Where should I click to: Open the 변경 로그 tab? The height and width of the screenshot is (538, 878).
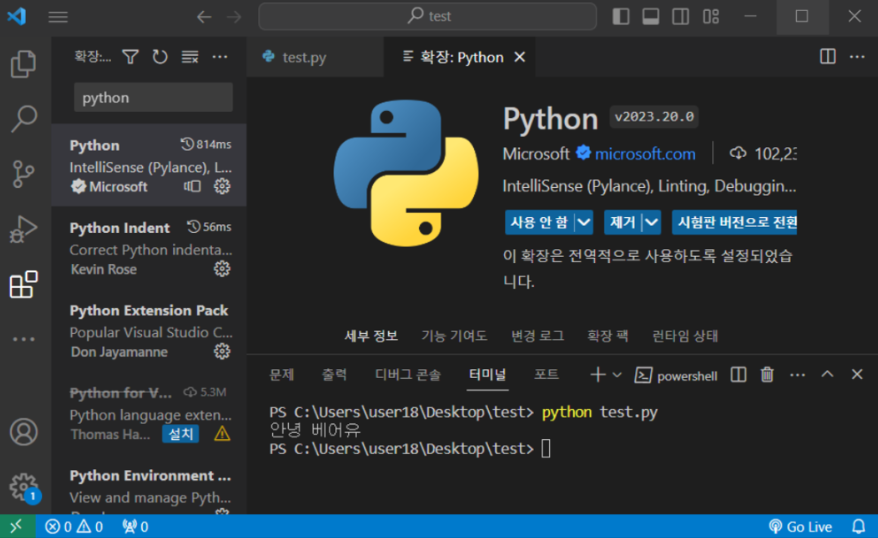(538, 336)
